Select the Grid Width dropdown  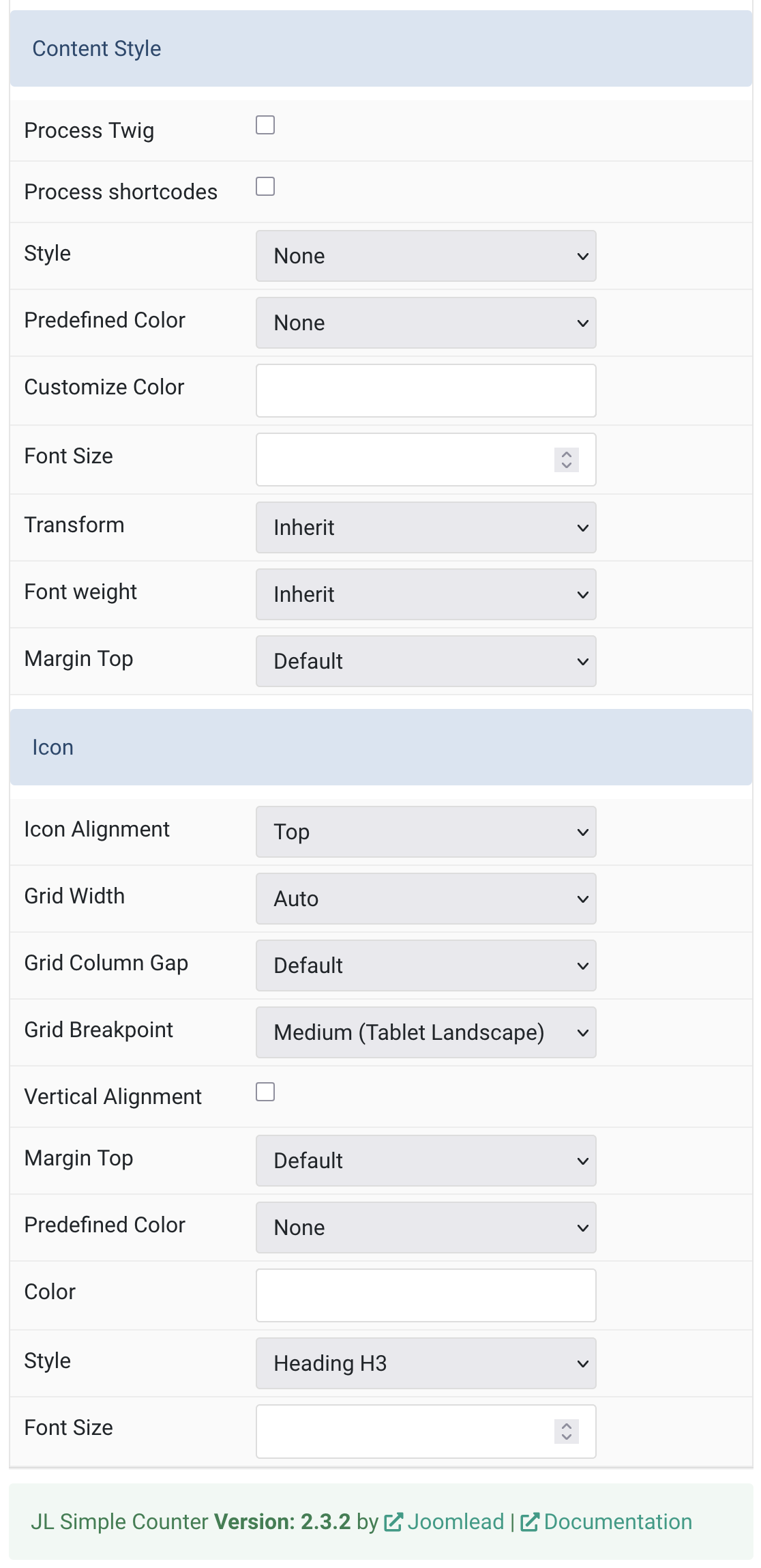[426, 899]
